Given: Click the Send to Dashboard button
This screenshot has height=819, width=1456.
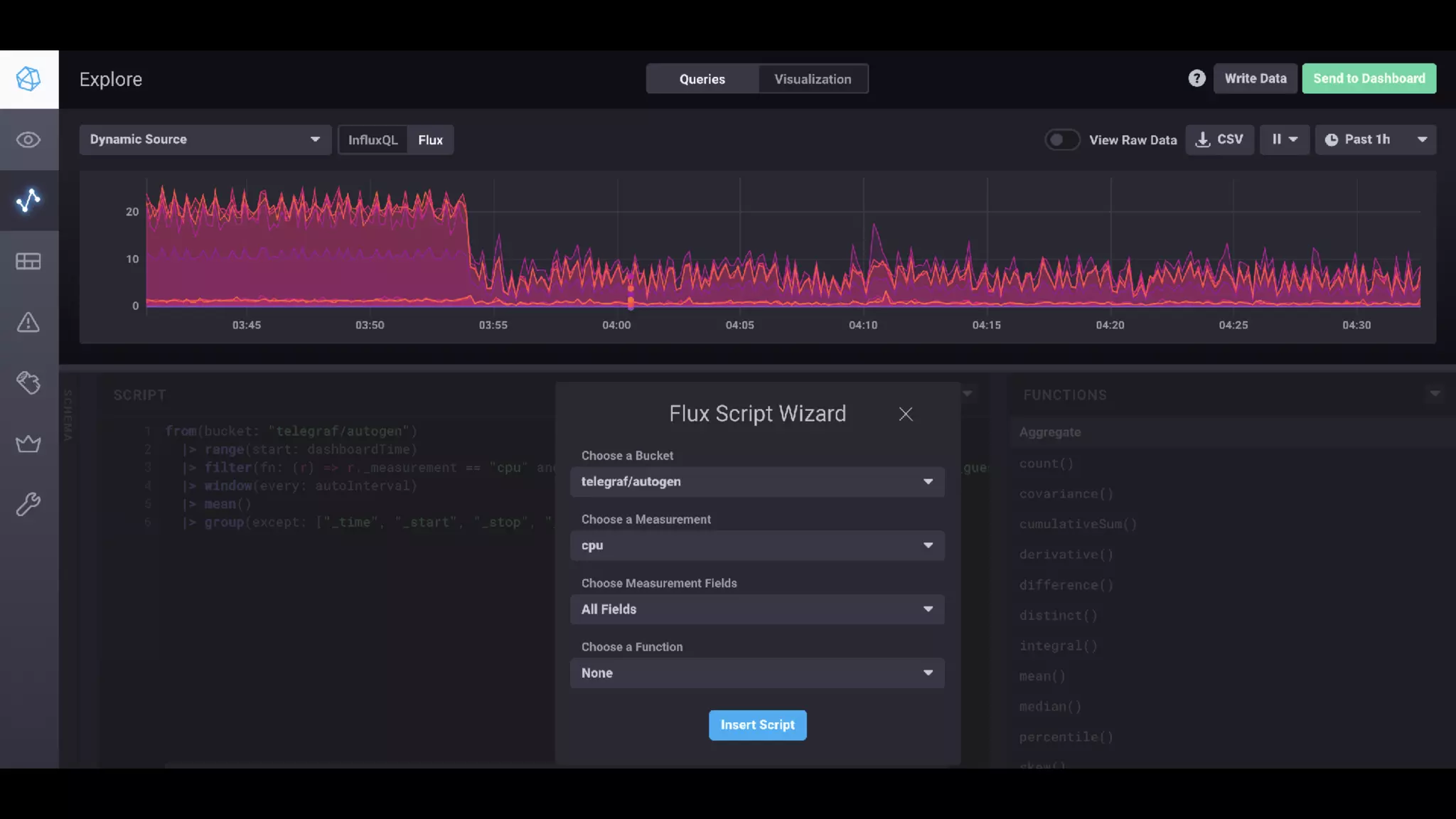Looking at the screenshot, I should 1369,79.
